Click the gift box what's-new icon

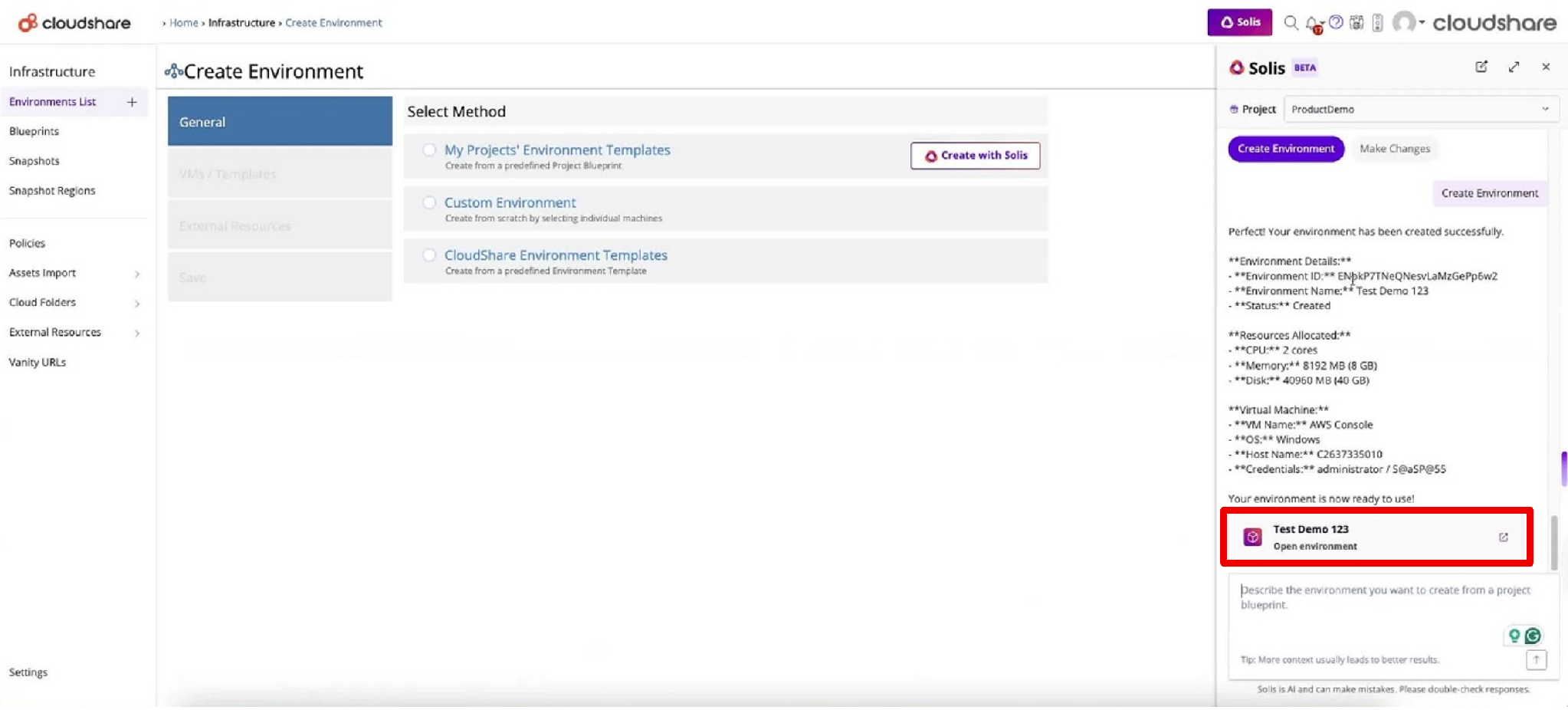tap(1356, 23)
